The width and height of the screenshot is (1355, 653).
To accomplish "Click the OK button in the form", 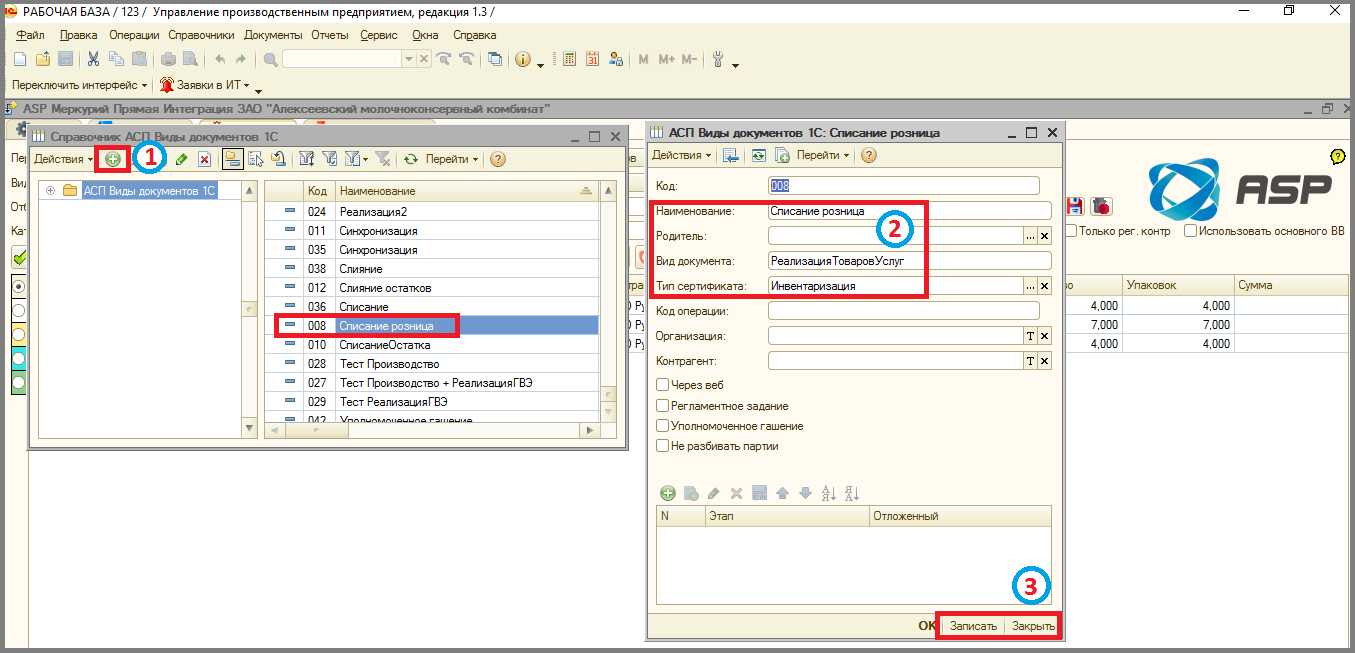I will (927, 626).
